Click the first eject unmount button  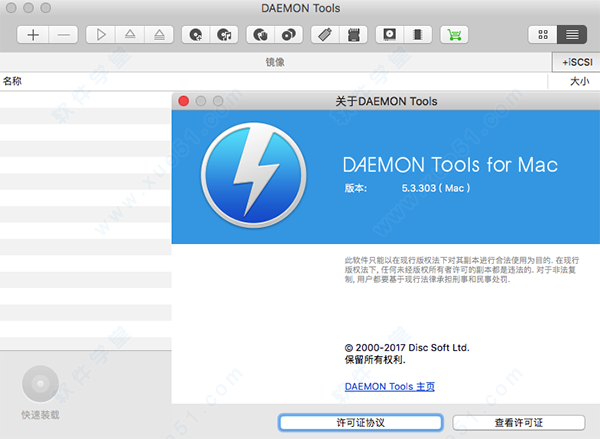(x=130, y=35)
